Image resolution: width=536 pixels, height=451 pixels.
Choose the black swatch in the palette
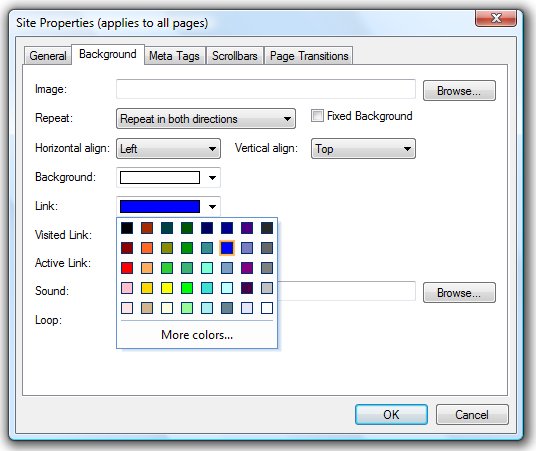coord(127,228)
